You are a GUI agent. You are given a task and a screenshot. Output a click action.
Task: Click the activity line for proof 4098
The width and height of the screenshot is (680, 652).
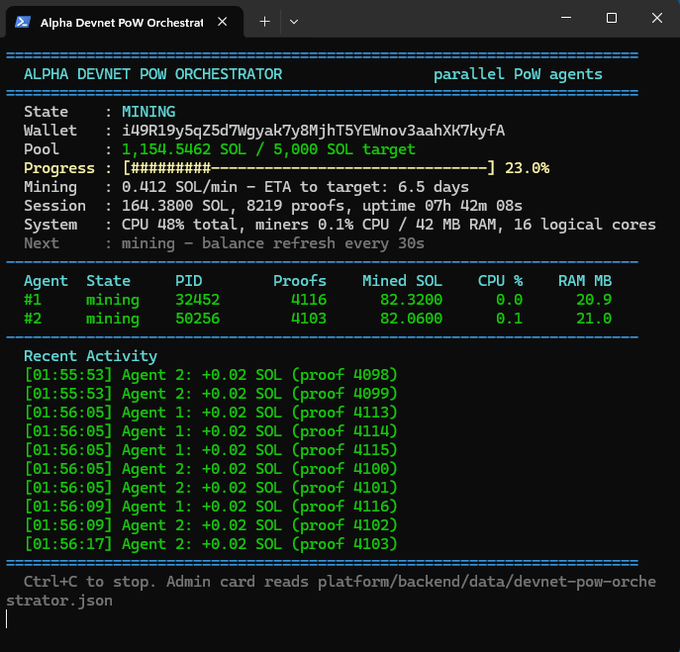pyautogui.click(x=211, y=375)
